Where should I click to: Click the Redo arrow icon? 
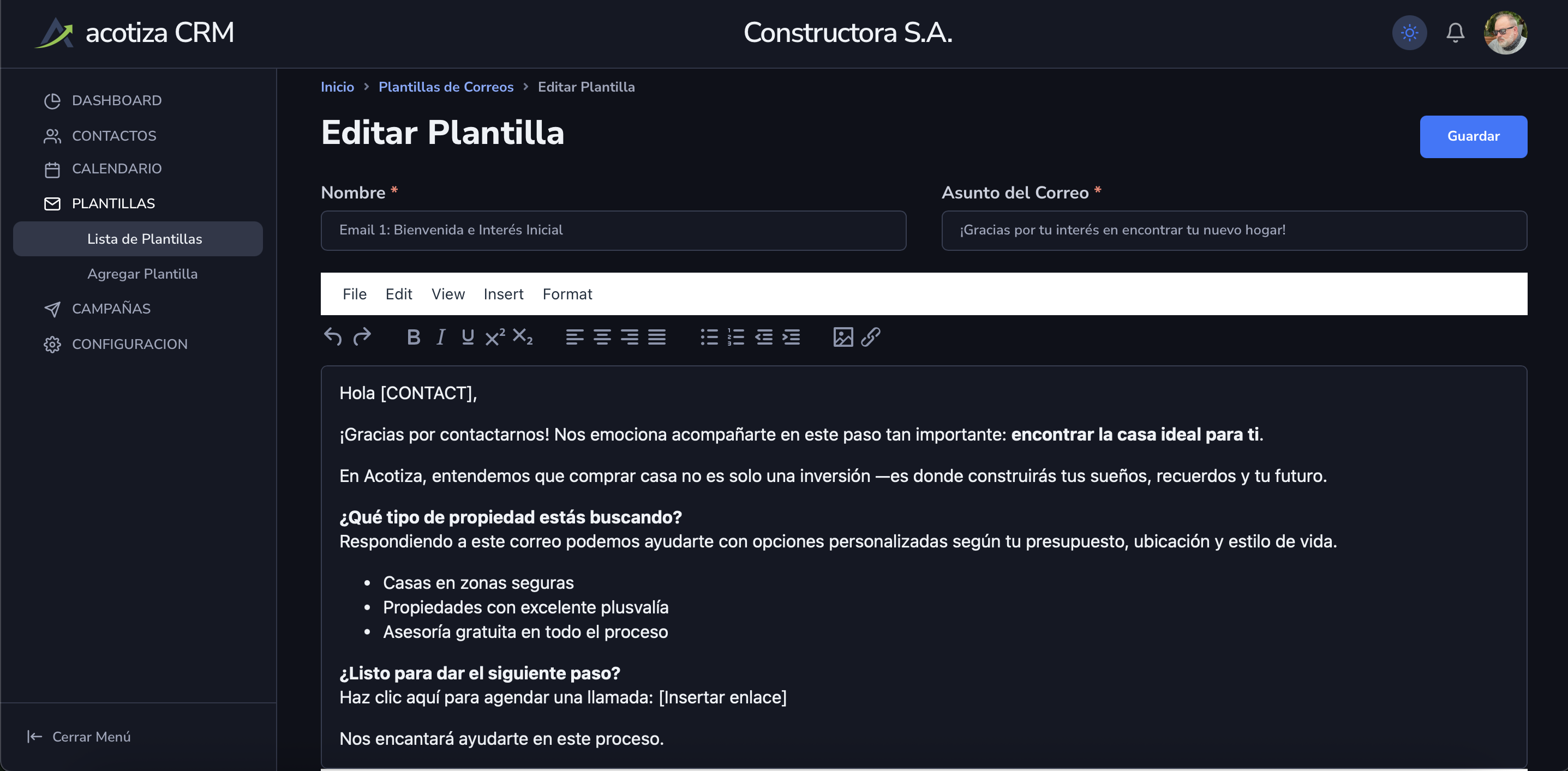click(362, 336)
